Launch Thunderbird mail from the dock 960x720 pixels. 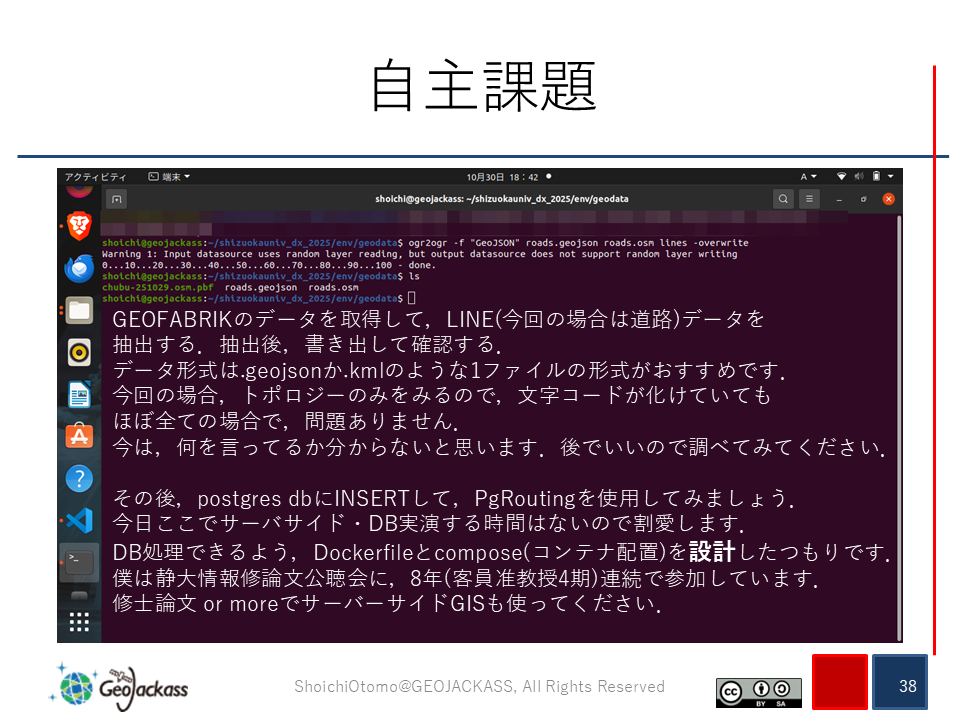coord(79,267)
